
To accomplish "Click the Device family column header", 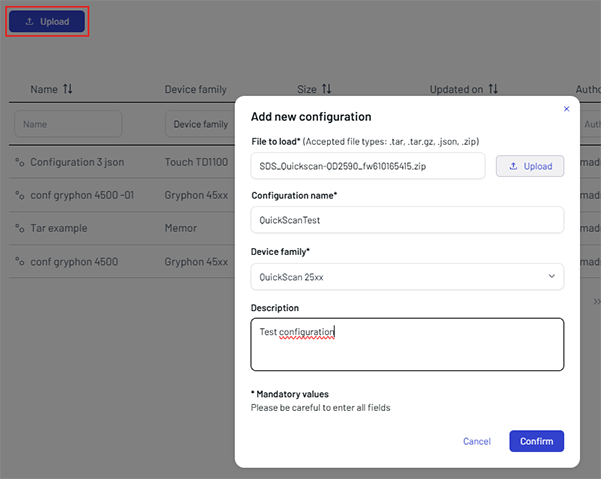I will coord(195,89).
